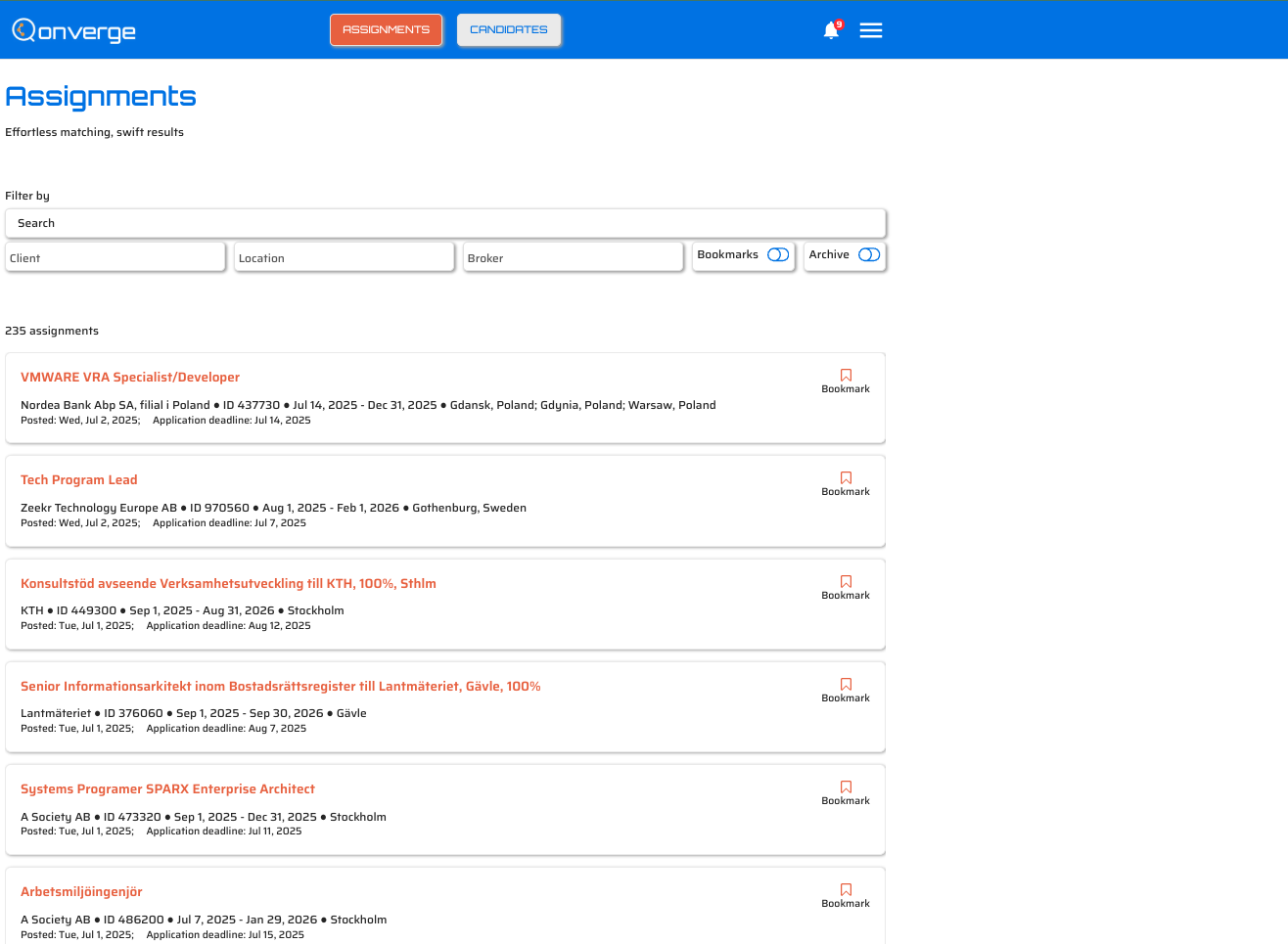Click 'Application deadline: Jul 14, 2025' text
Viewport: 1288px width, 944px height.
[x=232, y=420]
